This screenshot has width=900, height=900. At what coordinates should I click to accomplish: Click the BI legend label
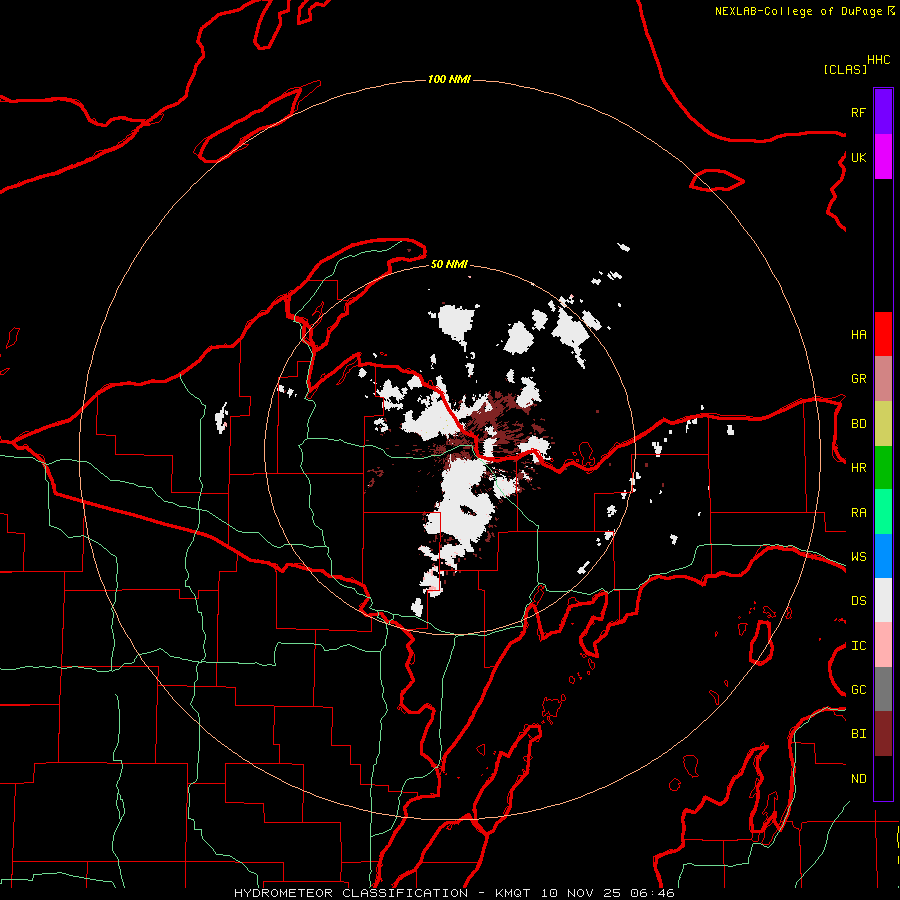[858, 734]
